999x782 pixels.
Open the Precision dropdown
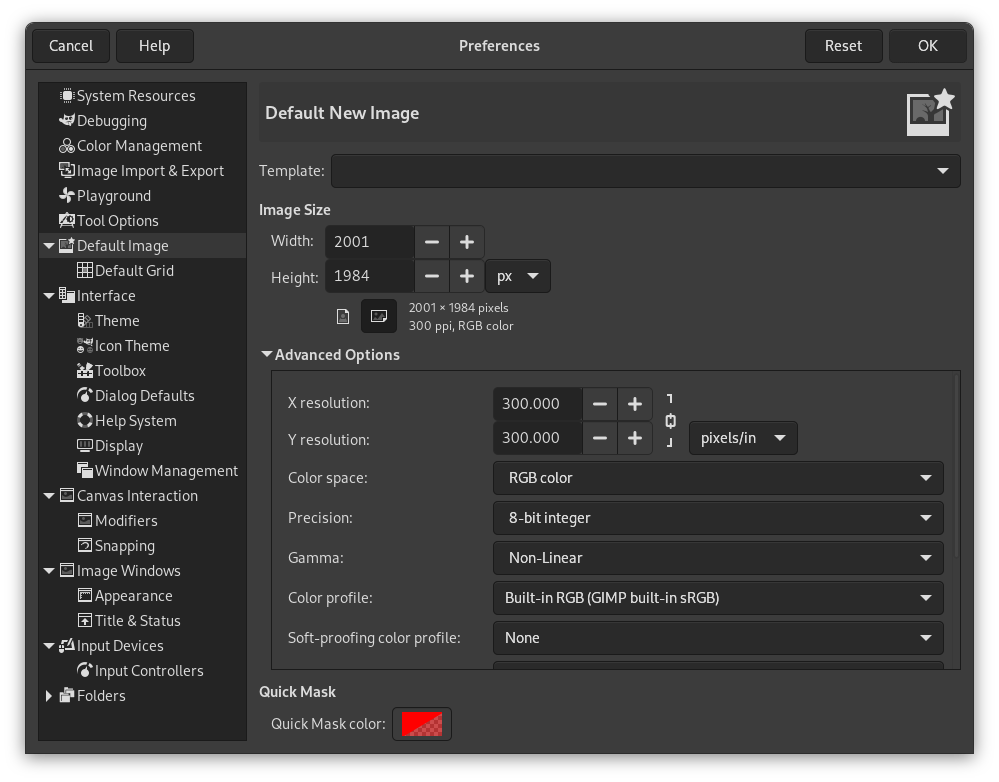pos(717,518)
